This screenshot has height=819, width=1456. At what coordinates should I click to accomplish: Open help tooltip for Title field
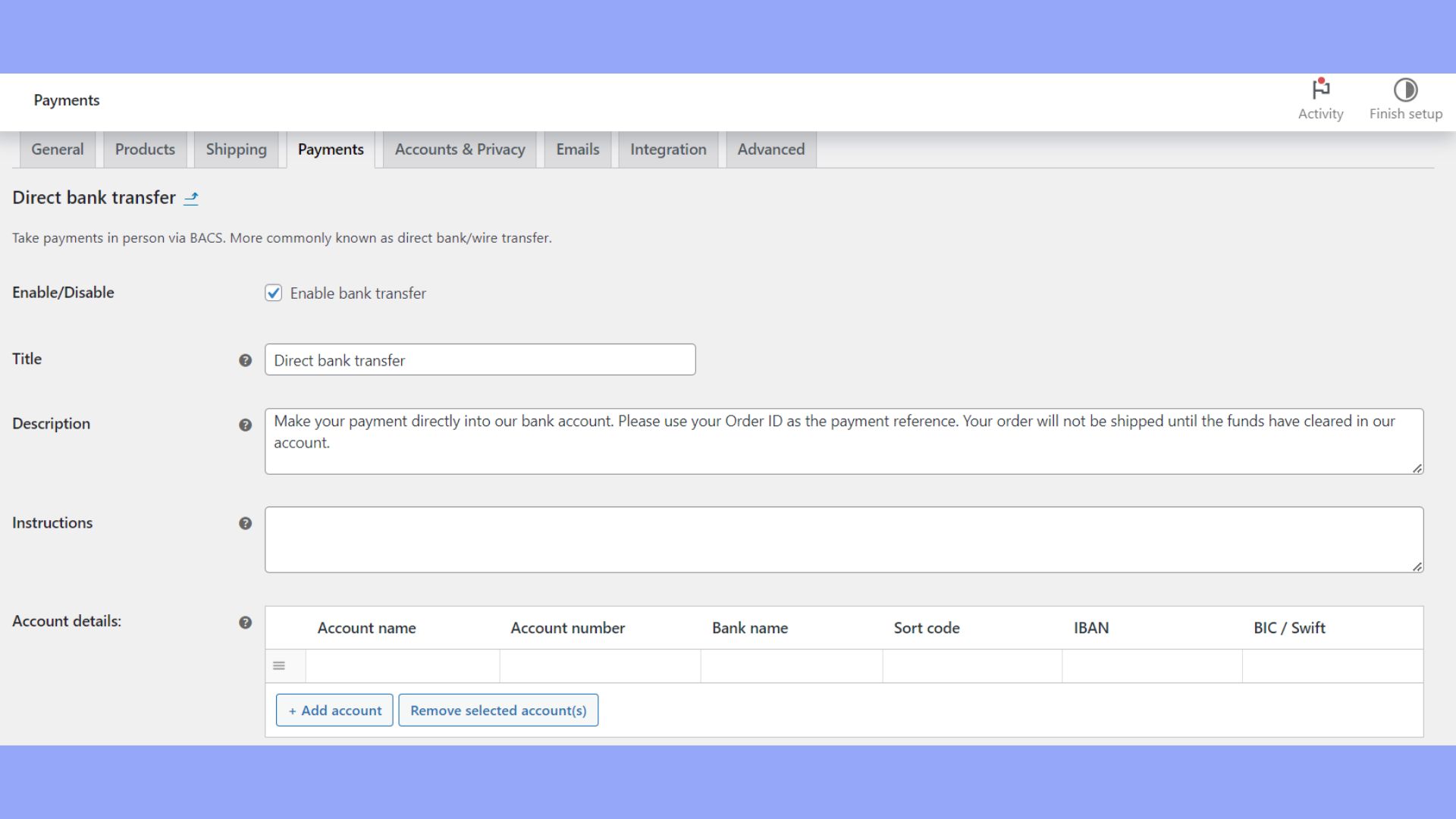tap(245, 360)
